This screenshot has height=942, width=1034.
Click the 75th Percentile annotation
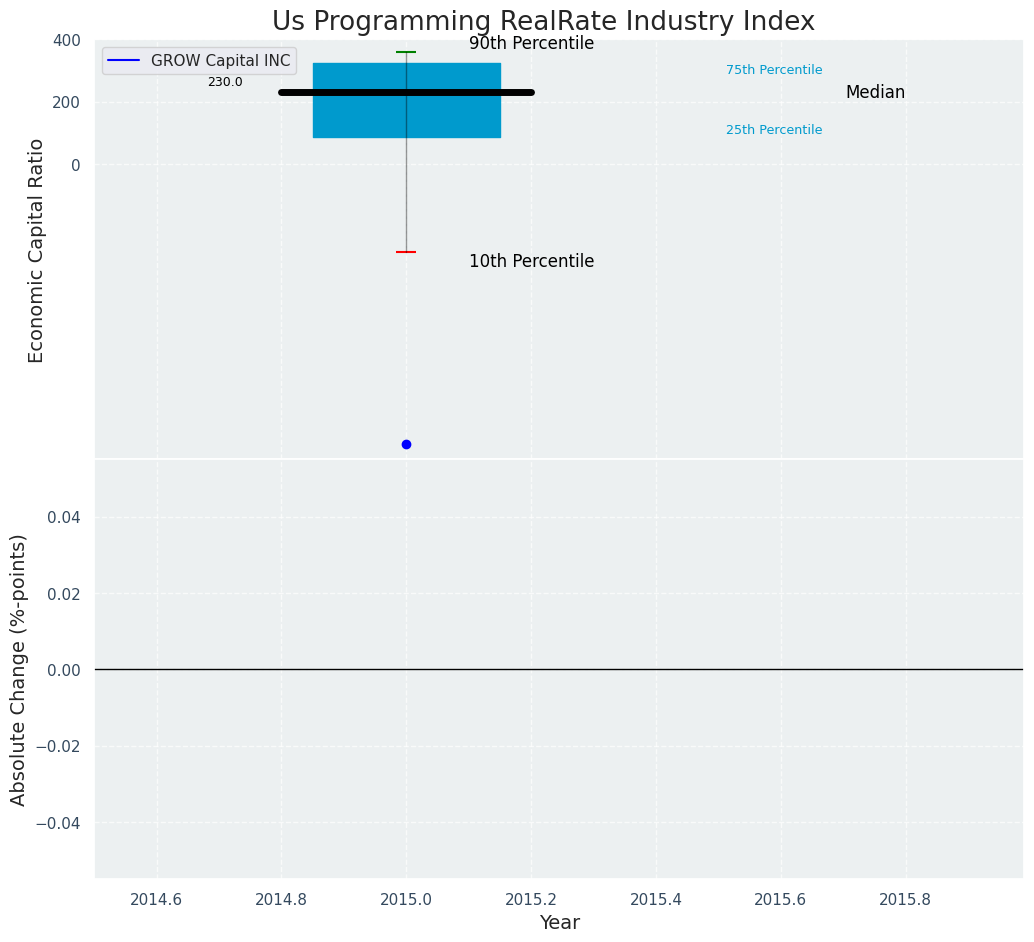[x=774, y=70]
